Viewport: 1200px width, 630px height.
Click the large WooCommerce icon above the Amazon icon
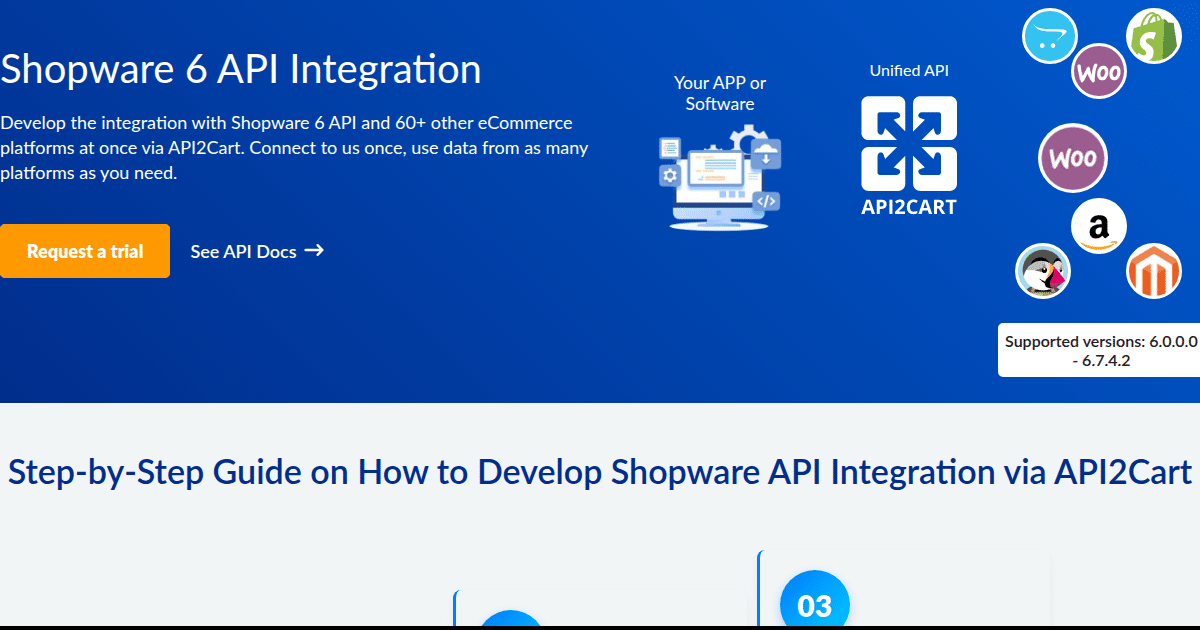(1074, 158)
